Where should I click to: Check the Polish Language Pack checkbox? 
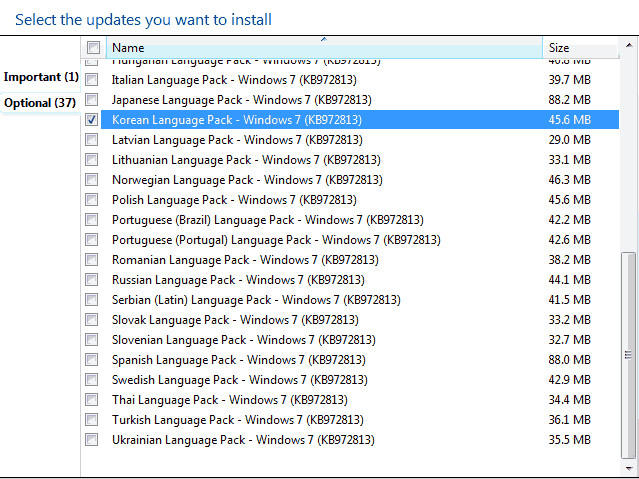(x=92, y=199)
